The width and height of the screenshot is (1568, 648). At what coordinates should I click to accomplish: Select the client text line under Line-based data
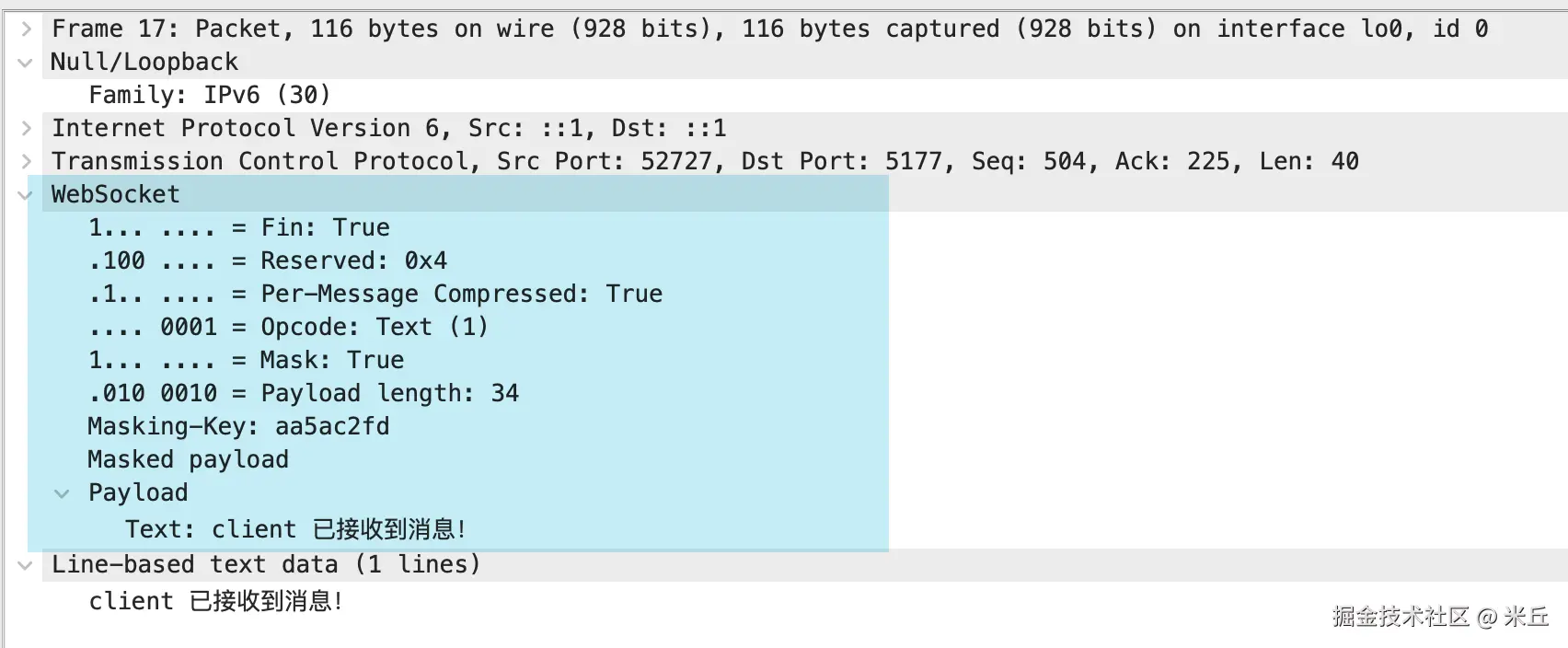tap(216, 601)
